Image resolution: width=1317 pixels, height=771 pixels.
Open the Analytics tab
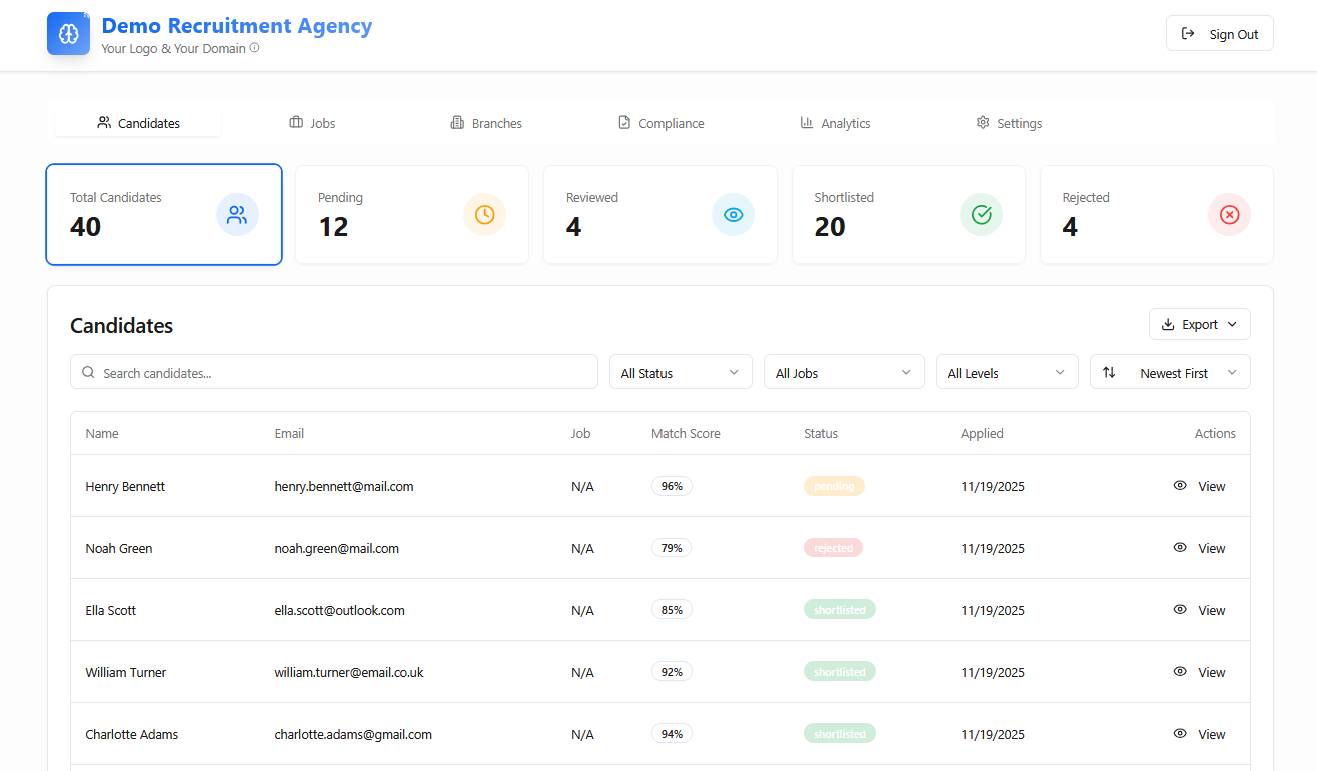coord(835,123)
